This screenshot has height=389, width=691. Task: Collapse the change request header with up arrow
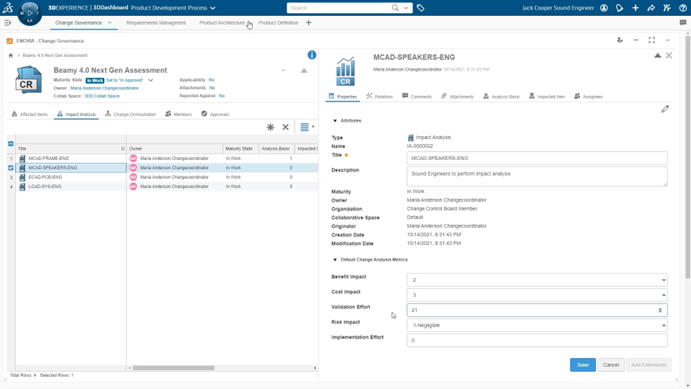click(304, 70)
